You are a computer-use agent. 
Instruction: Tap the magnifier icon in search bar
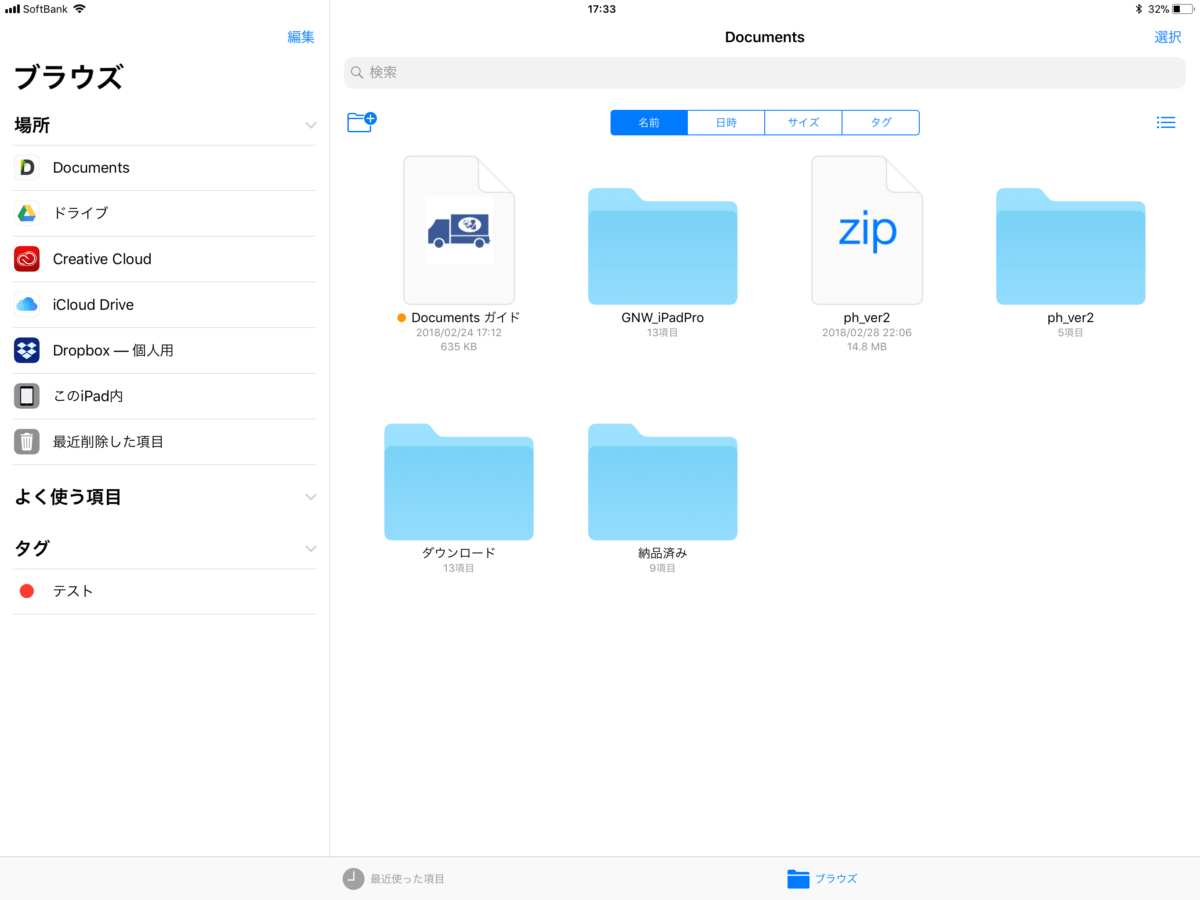coord(357,73)
